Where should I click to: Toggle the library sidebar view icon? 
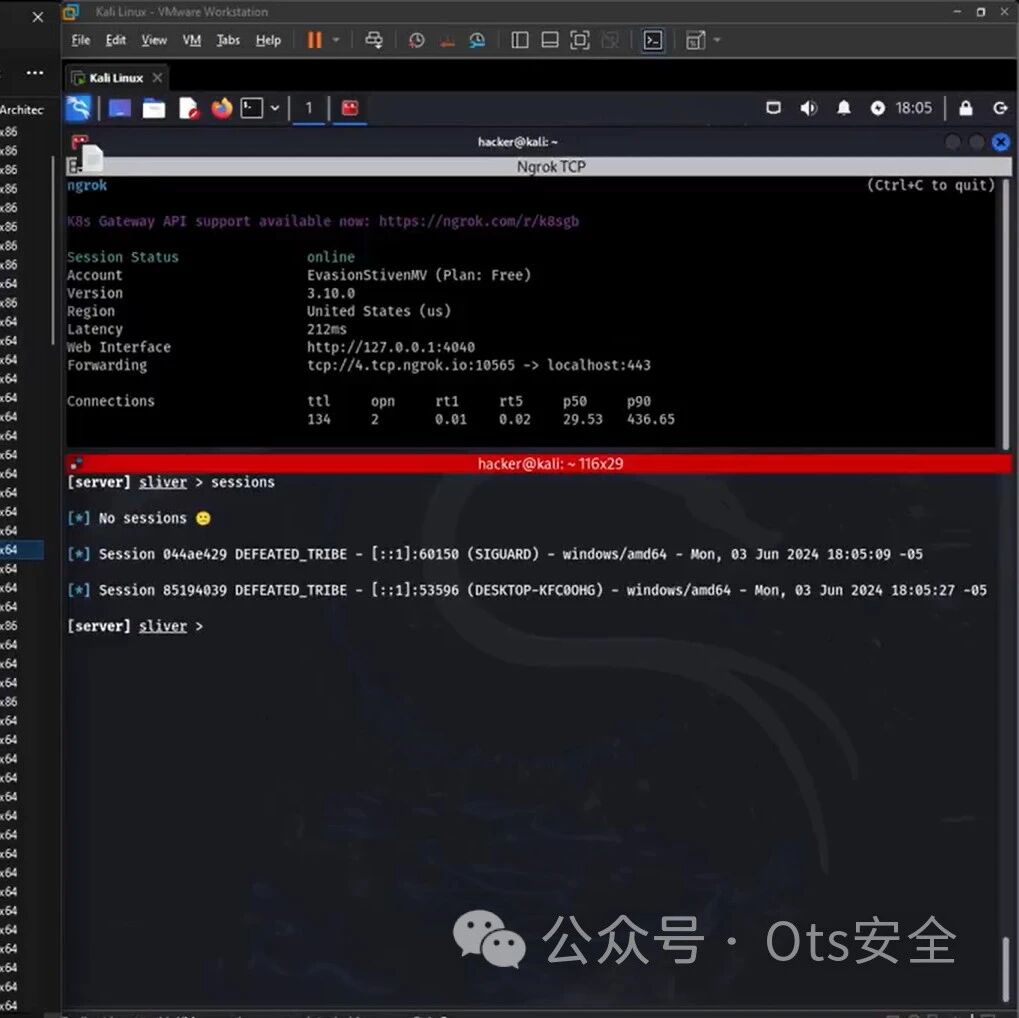coord(519,40)
